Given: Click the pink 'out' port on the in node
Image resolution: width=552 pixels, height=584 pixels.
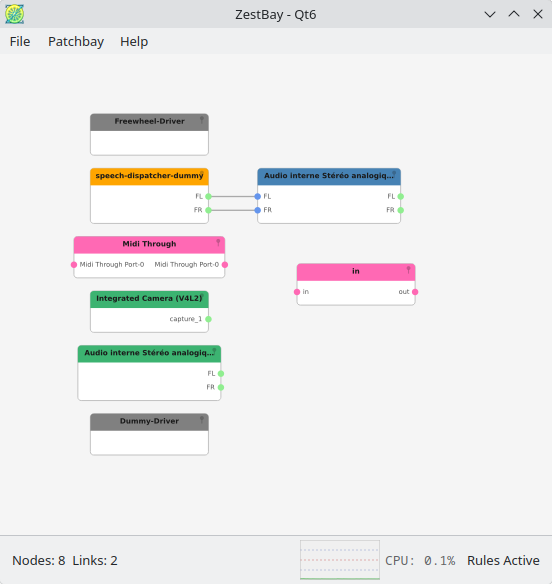Looking at the screenshot, I should click(415, 292).
